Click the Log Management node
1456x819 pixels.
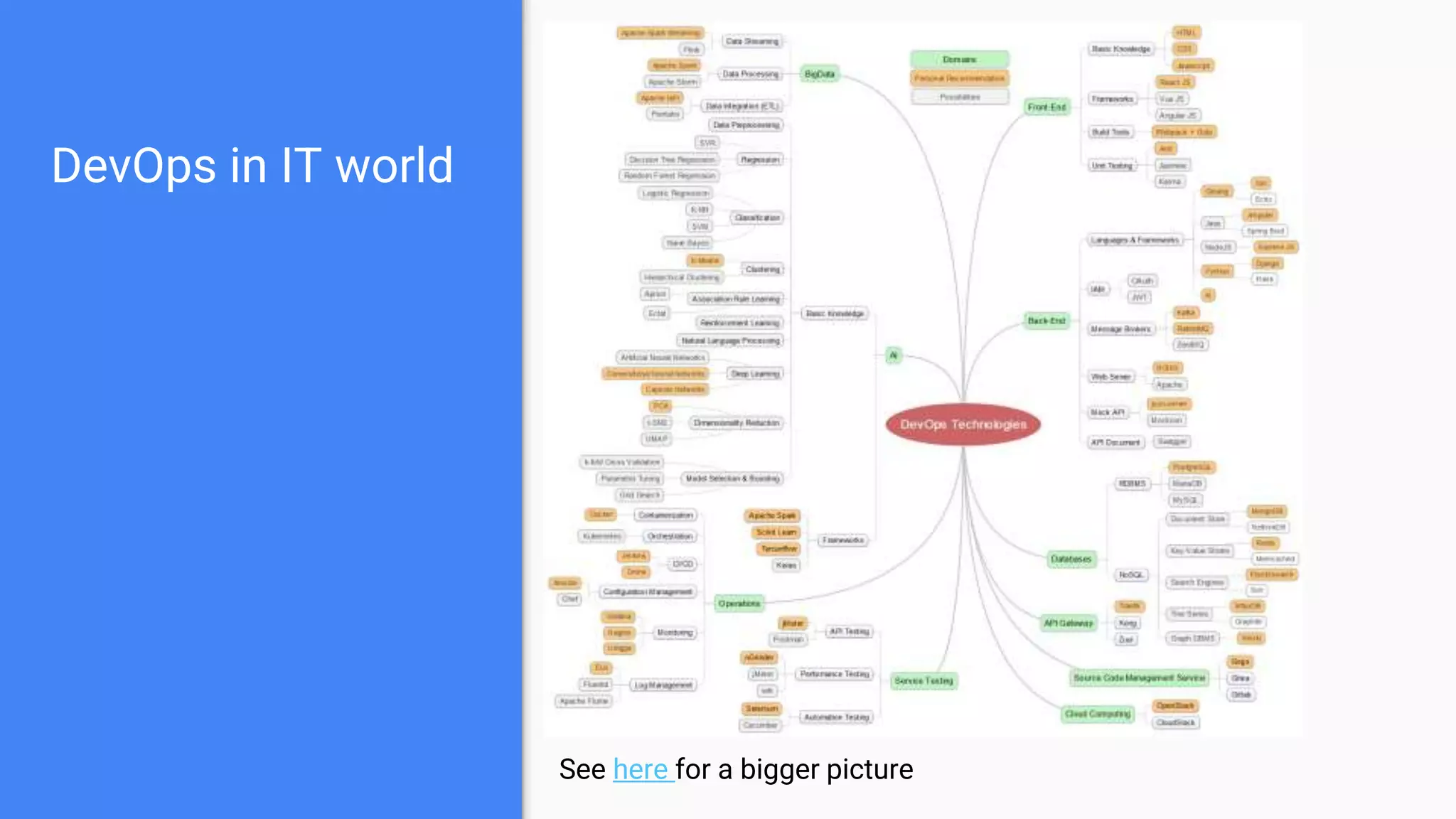click(x=663, y=685)
